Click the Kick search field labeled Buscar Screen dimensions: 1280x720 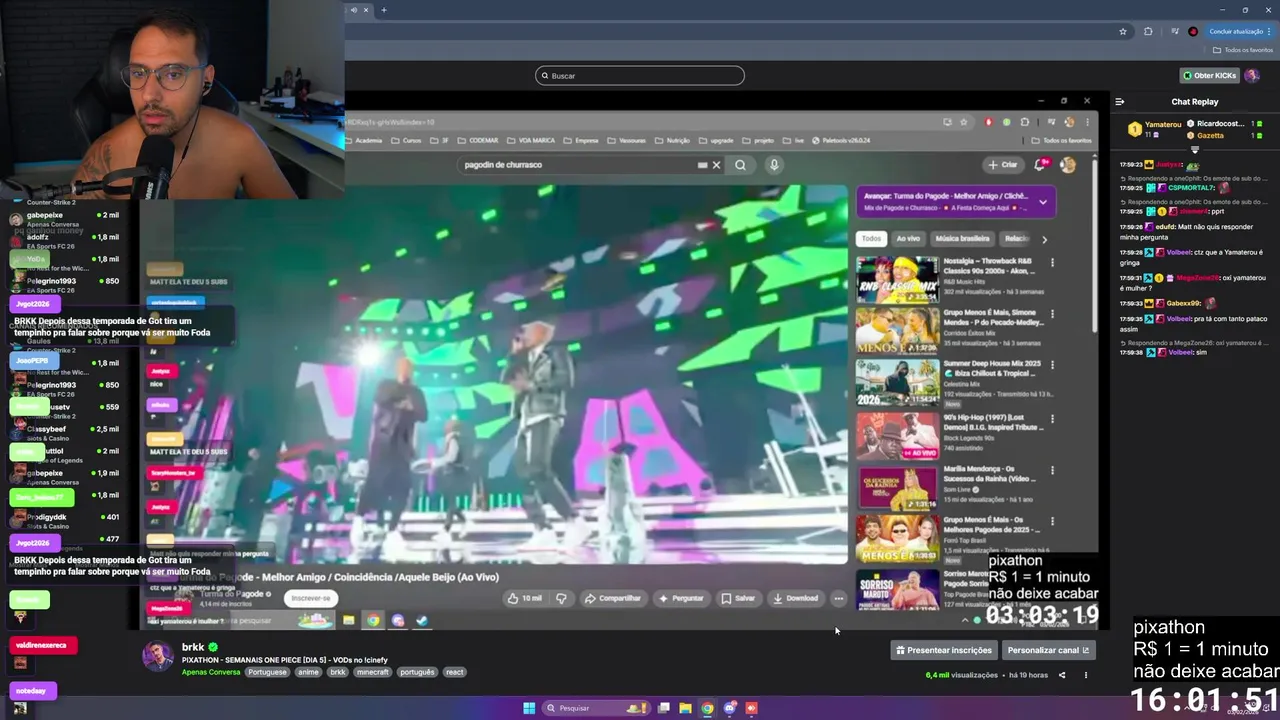pos(640,75)
